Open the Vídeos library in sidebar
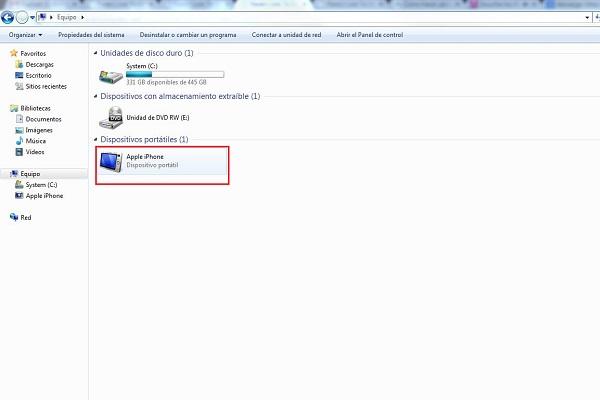This screenshot has width=600, height=400. [36, 152]
